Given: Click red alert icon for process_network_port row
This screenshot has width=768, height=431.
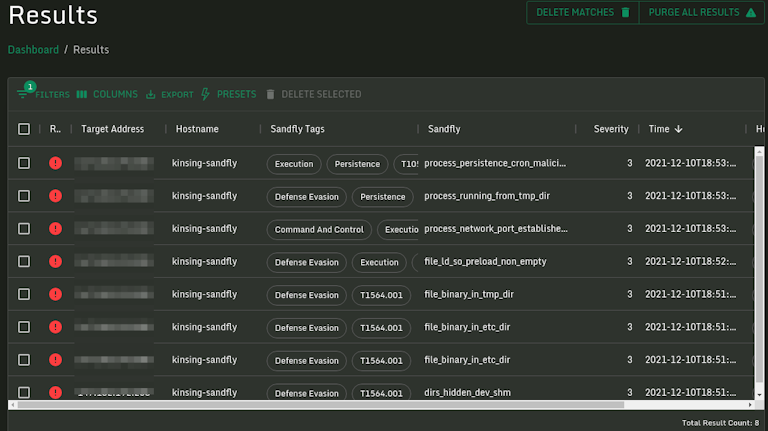Looking at the screenshot, I should coord(55,229).
